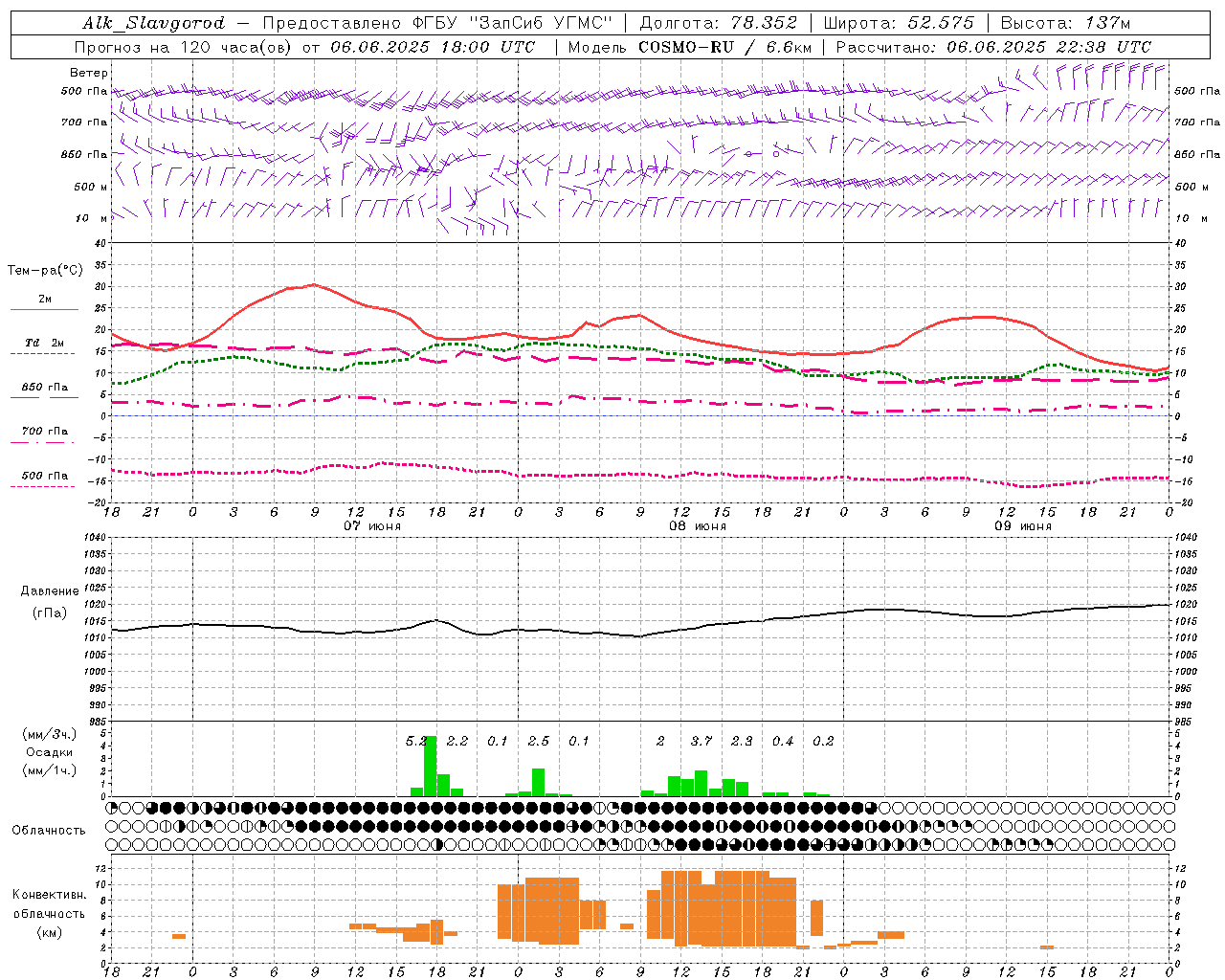
Task: Click the tallest green precipitation bar
Action: point(431,767)
